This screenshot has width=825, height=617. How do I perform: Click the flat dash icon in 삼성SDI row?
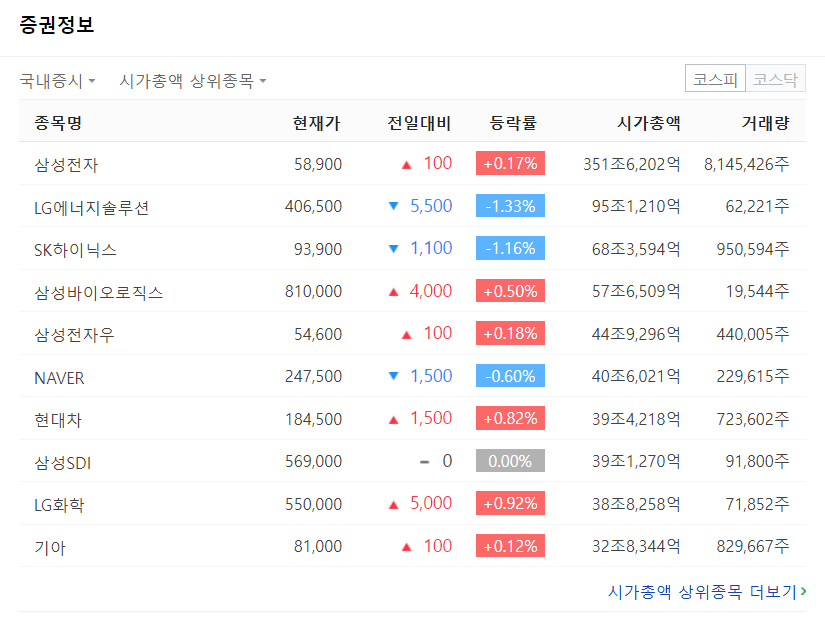tap(425, 462)
